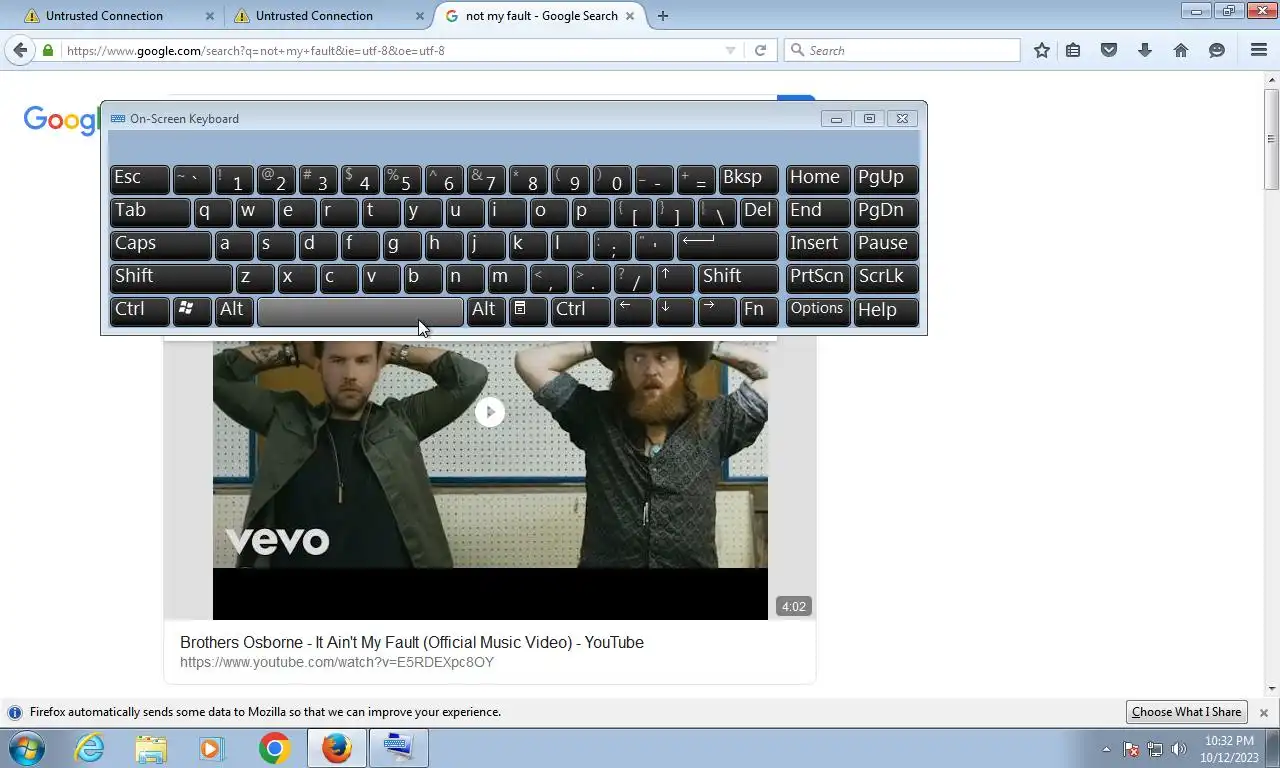Open the Hello chat bubble icon
Viewport: 1280px width, 768px height.
tap(1217, 50)
